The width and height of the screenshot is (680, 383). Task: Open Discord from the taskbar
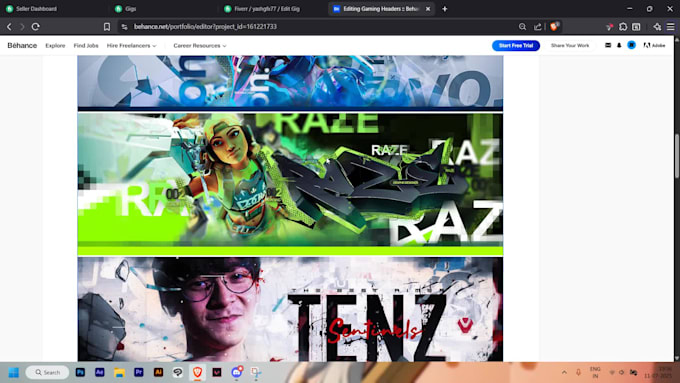pos(236,372)
